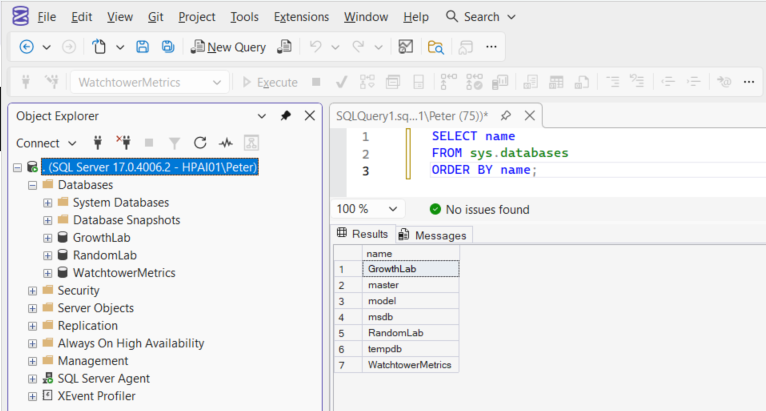Expand the System Databases folder
This screenshot has width=766, height=411.
[47, 203]
